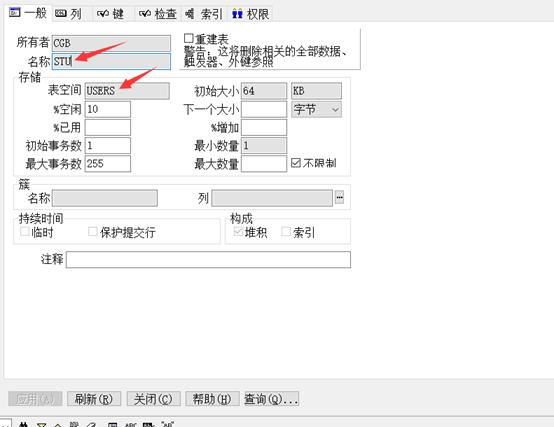Viewport: 554px width, 427px height.
Task: Switch to the 检查 tab
Action: [158, 14]
